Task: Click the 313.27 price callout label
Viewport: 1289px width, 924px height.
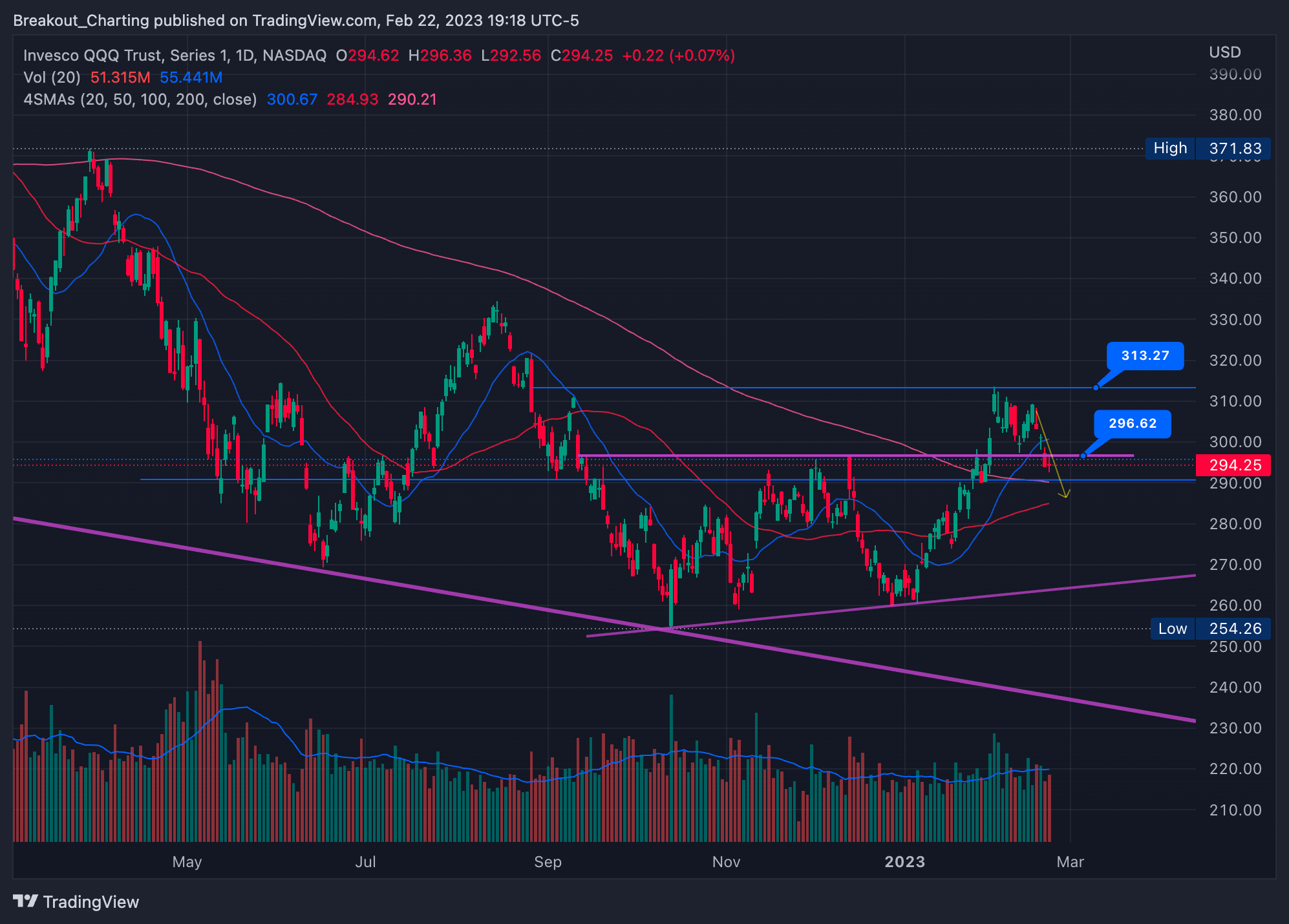Action: [1145, 355]
